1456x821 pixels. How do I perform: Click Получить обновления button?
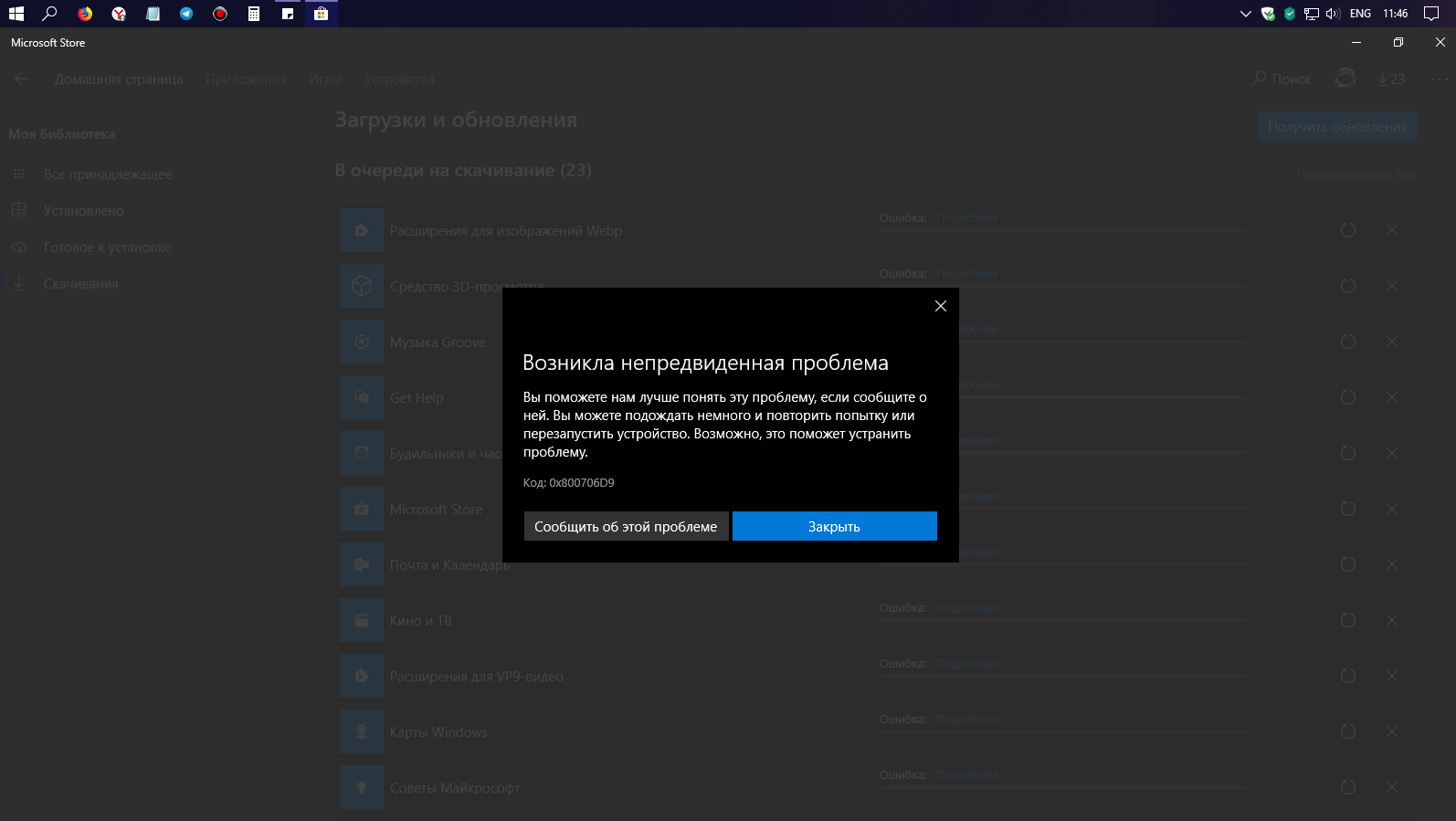[x=1337, y=126]
